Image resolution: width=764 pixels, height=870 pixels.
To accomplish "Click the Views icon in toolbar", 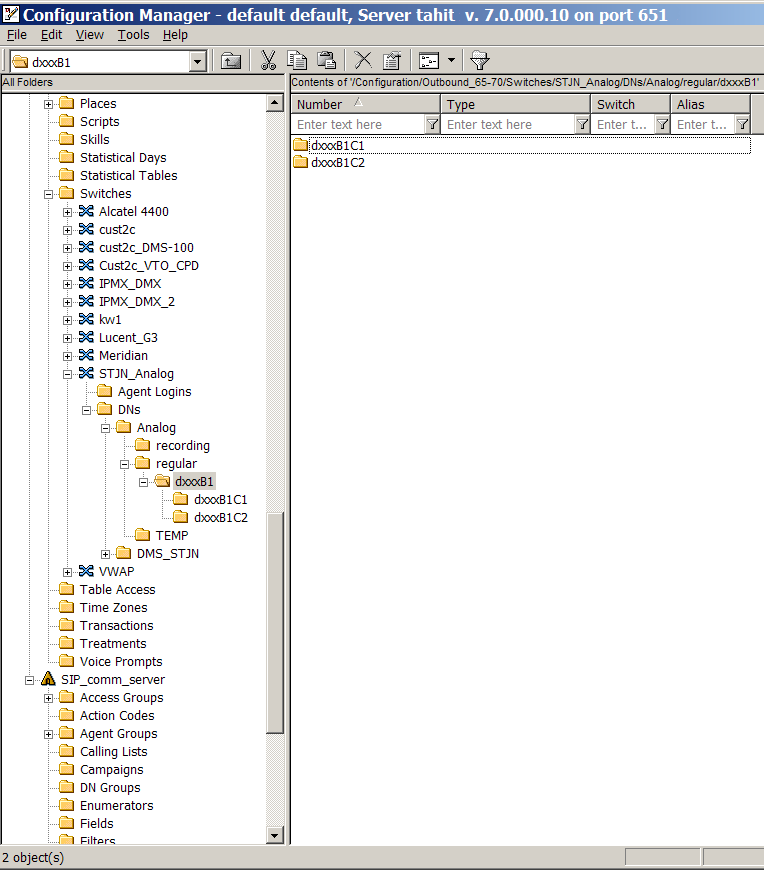I will pyautogui.click(x=429, y=61).
